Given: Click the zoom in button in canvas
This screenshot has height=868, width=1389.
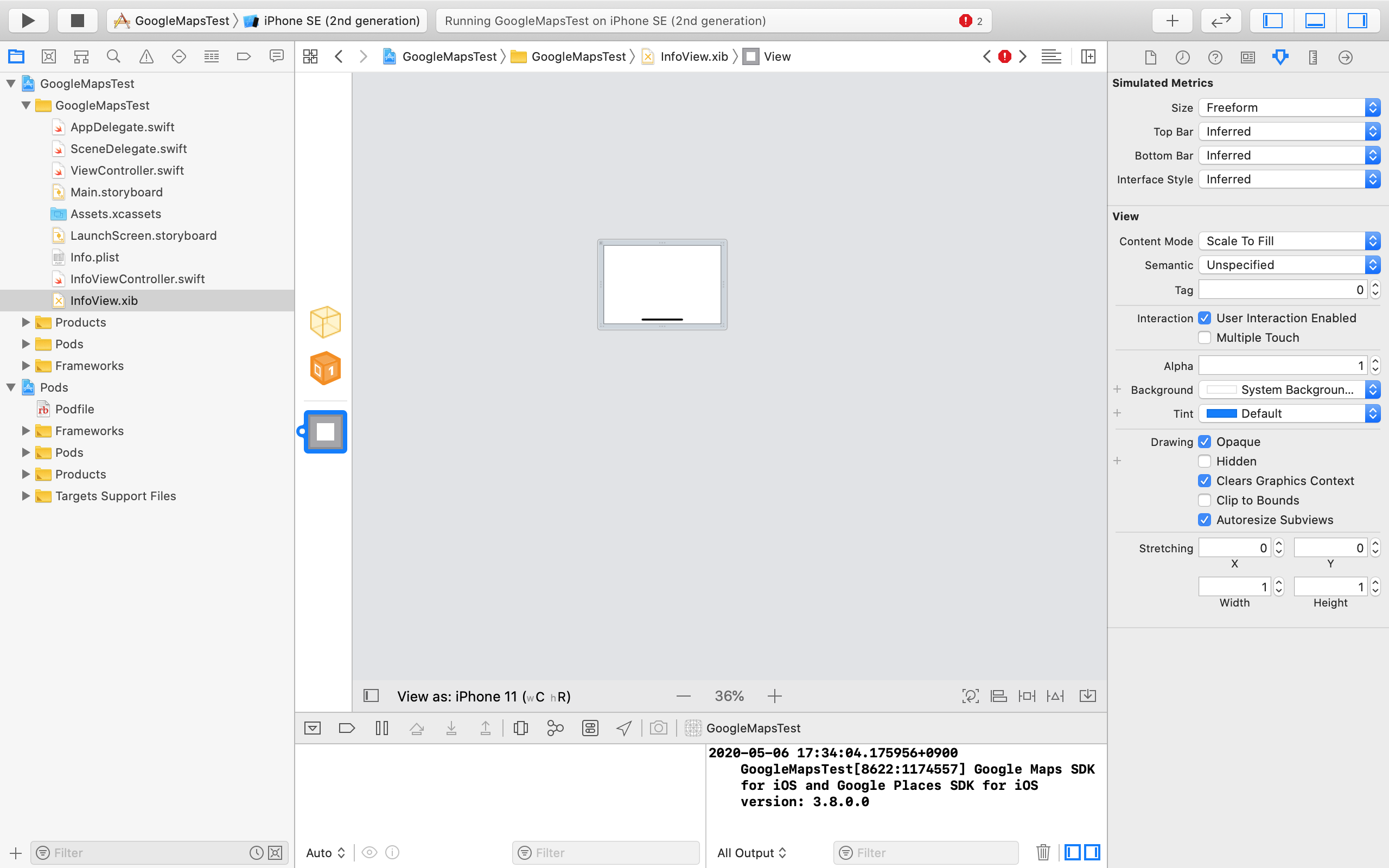Looking at the screenshot, I should (776, 695).
